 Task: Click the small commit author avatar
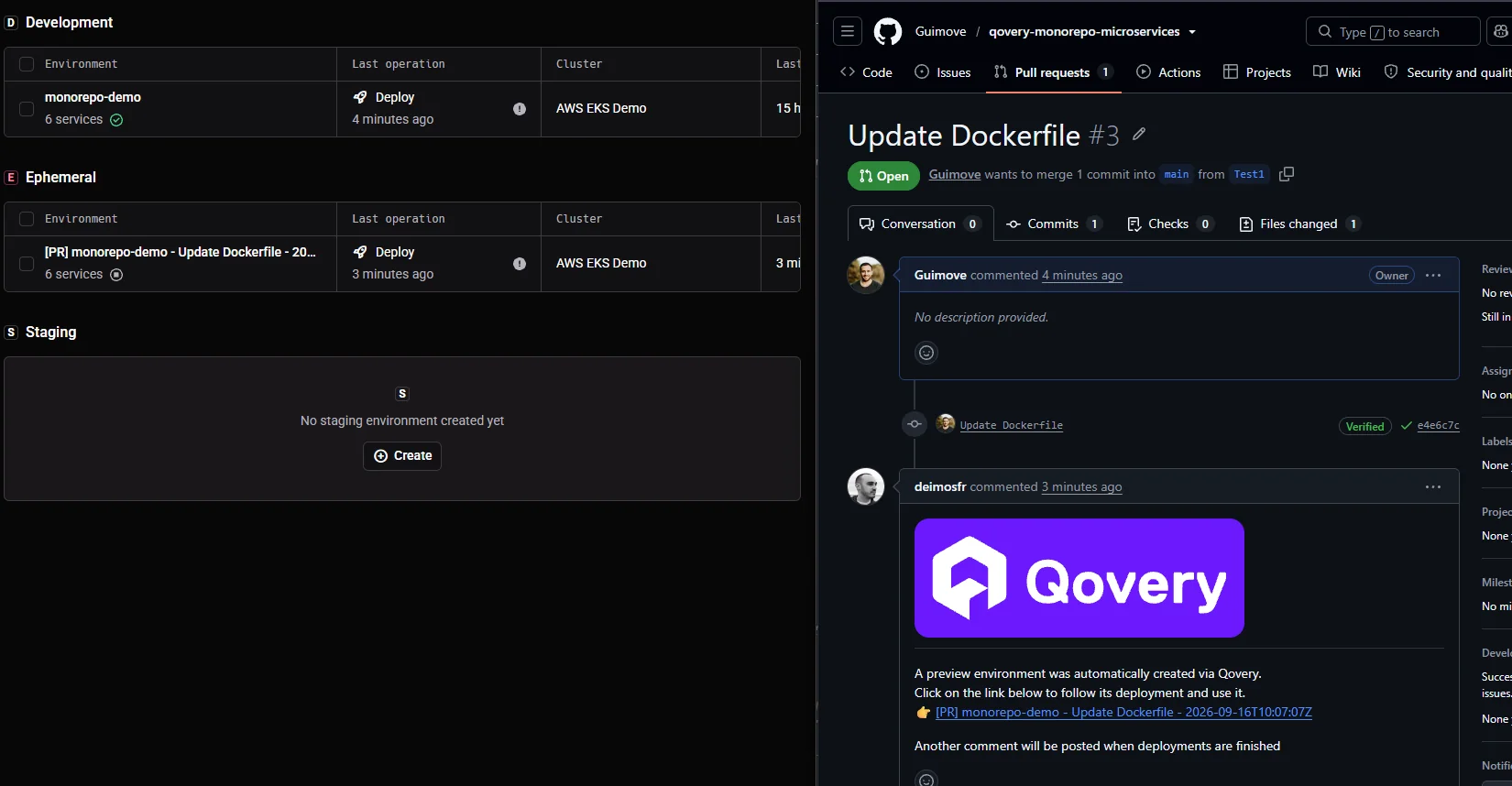pyautogui.click(x=946, y=422)
